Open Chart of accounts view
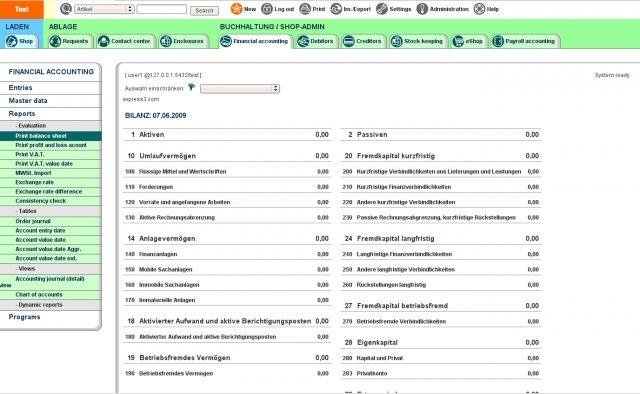 click(51, 295)
